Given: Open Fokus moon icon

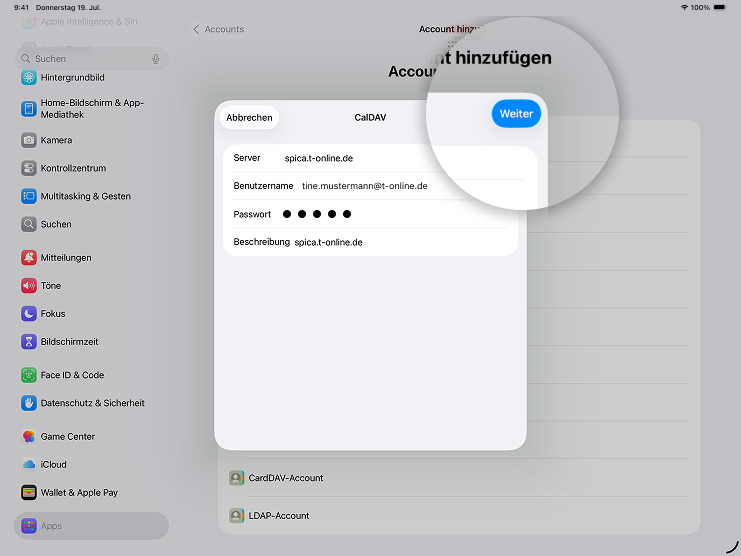Looking at the screenshot, I should click(29, 314).
